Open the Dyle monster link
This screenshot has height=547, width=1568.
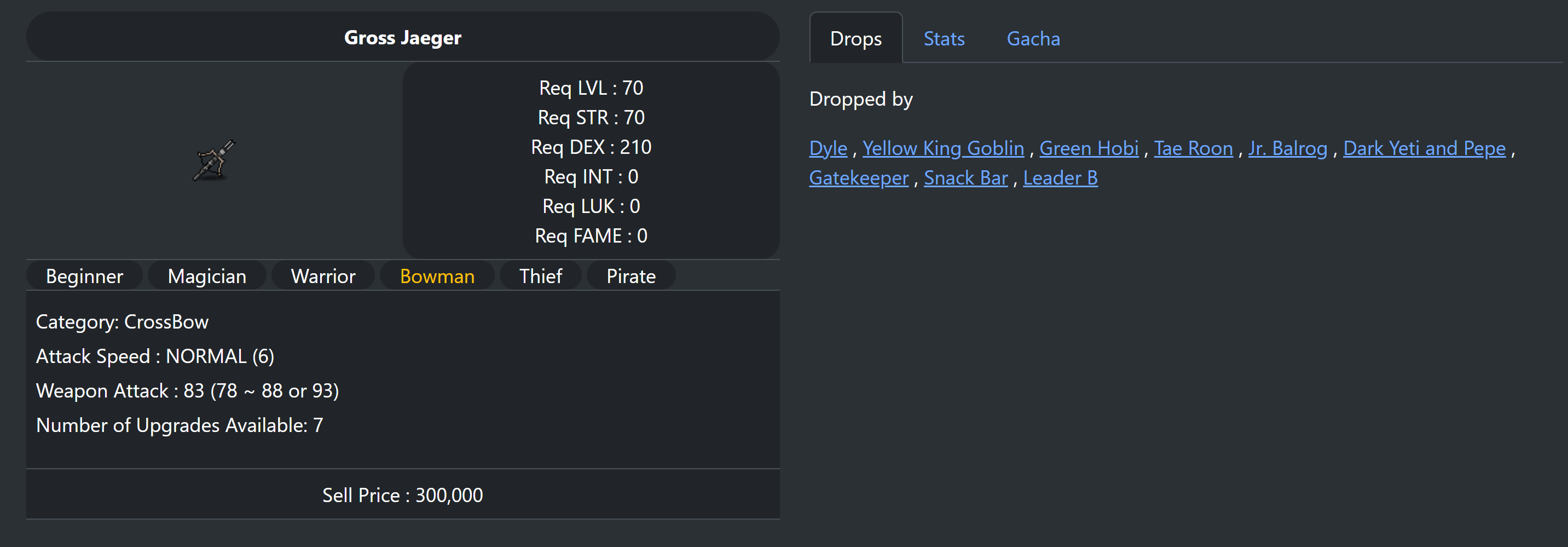[x=828, y=148]
